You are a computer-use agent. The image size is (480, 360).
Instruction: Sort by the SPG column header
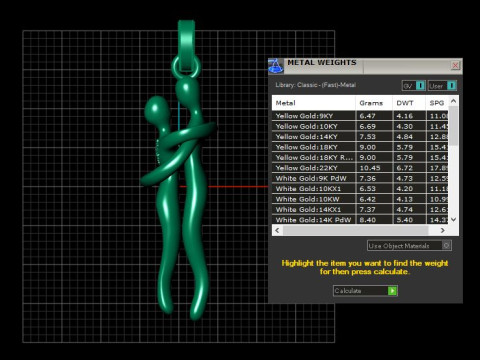pyautogui.click(x=437, y=103)
